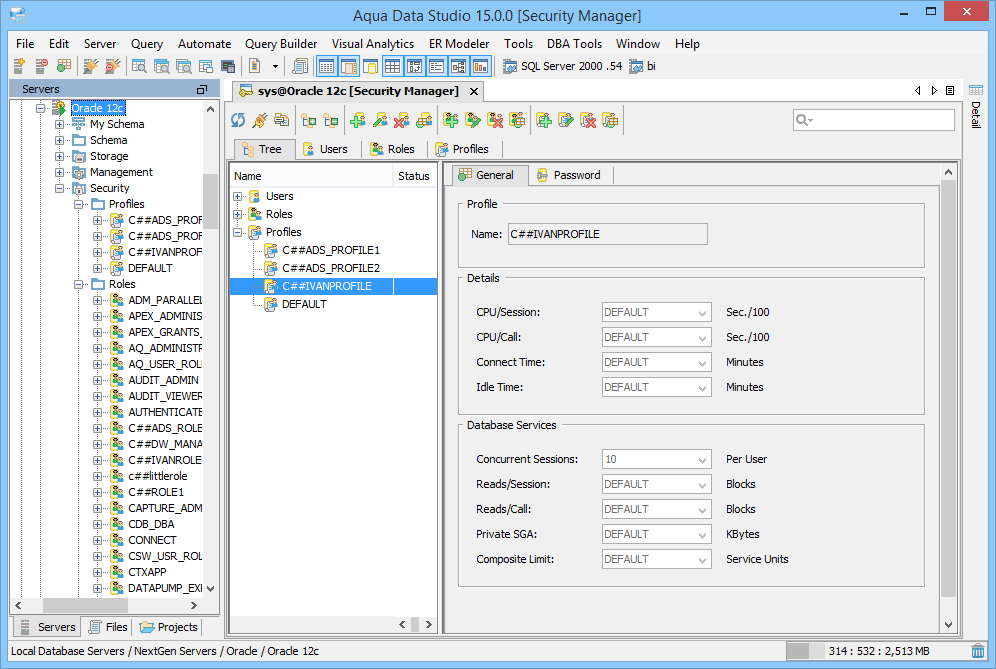The width and height of the screenshot is (996, 669).
Task: Close the sys@Oracle 12c Security Manager tab
Action: pyautogui.click(x=474, y=91)
